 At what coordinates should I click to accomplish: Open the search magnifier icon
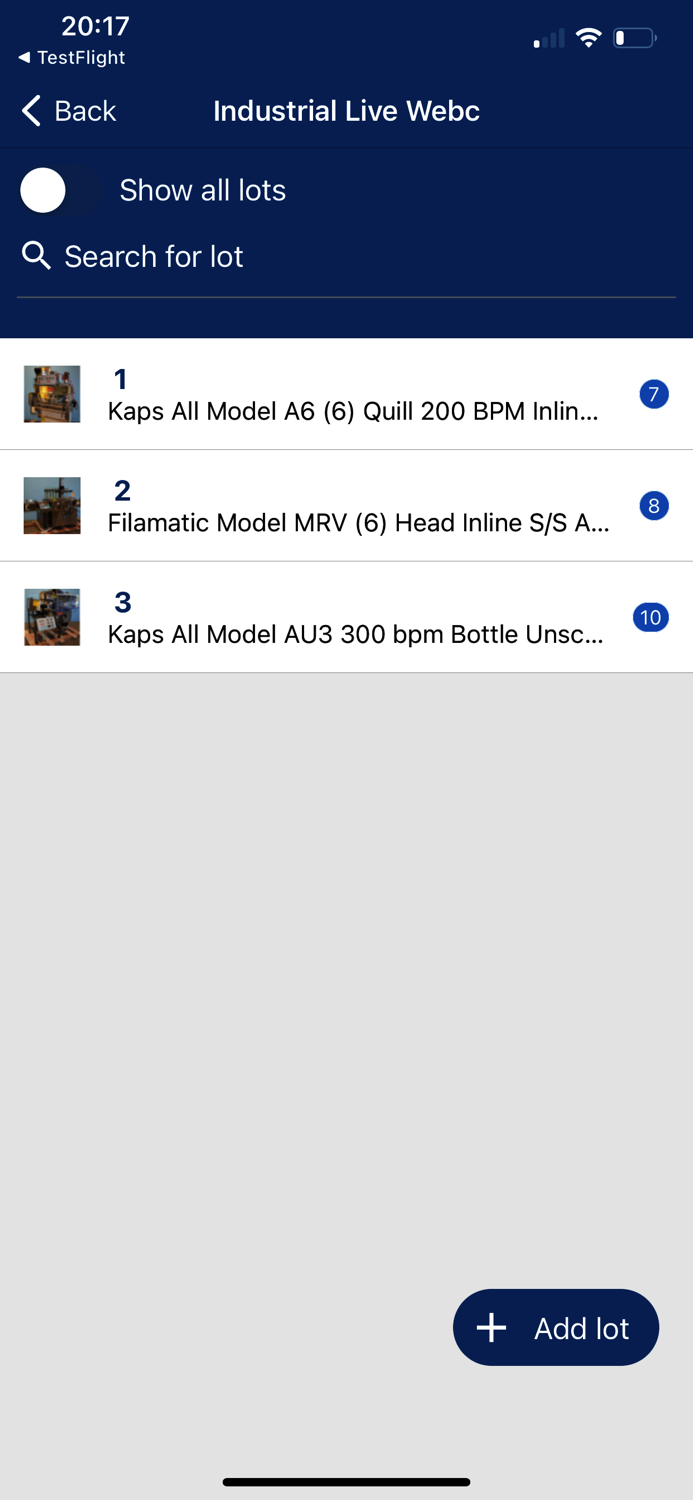pyautogui.click(x=36, y=256)
